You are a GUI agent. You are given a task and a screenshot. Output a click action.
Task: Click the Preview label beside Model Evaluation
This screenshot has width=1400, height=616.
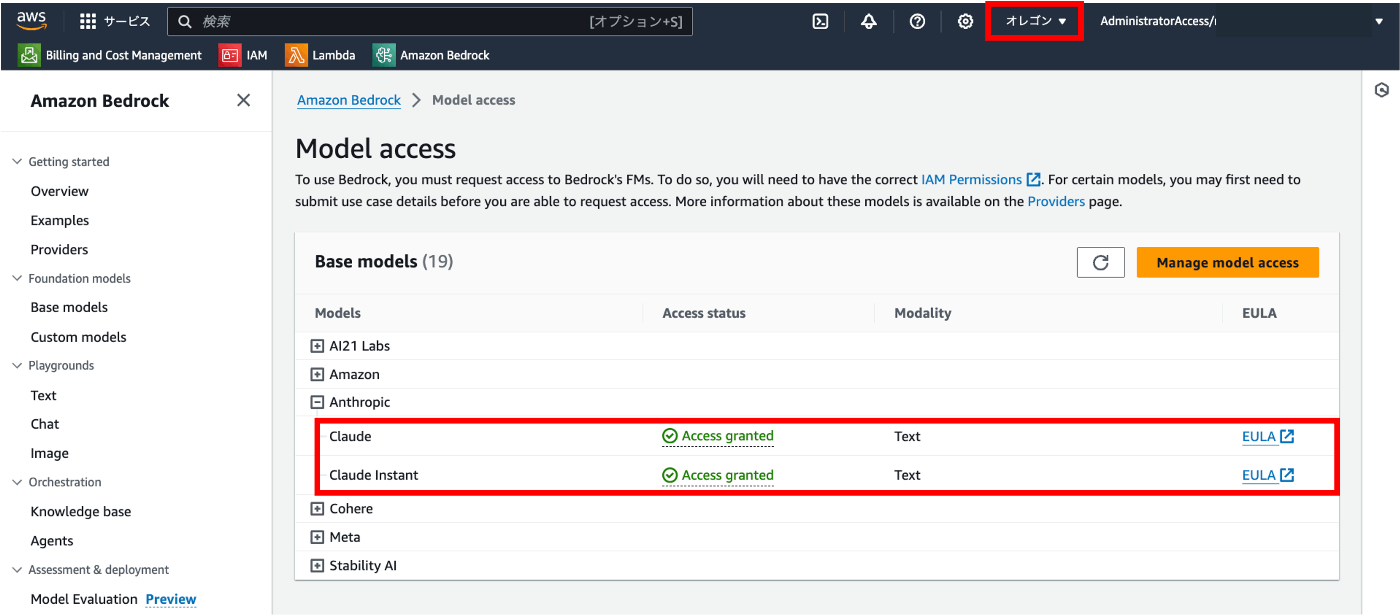[171, 599]
